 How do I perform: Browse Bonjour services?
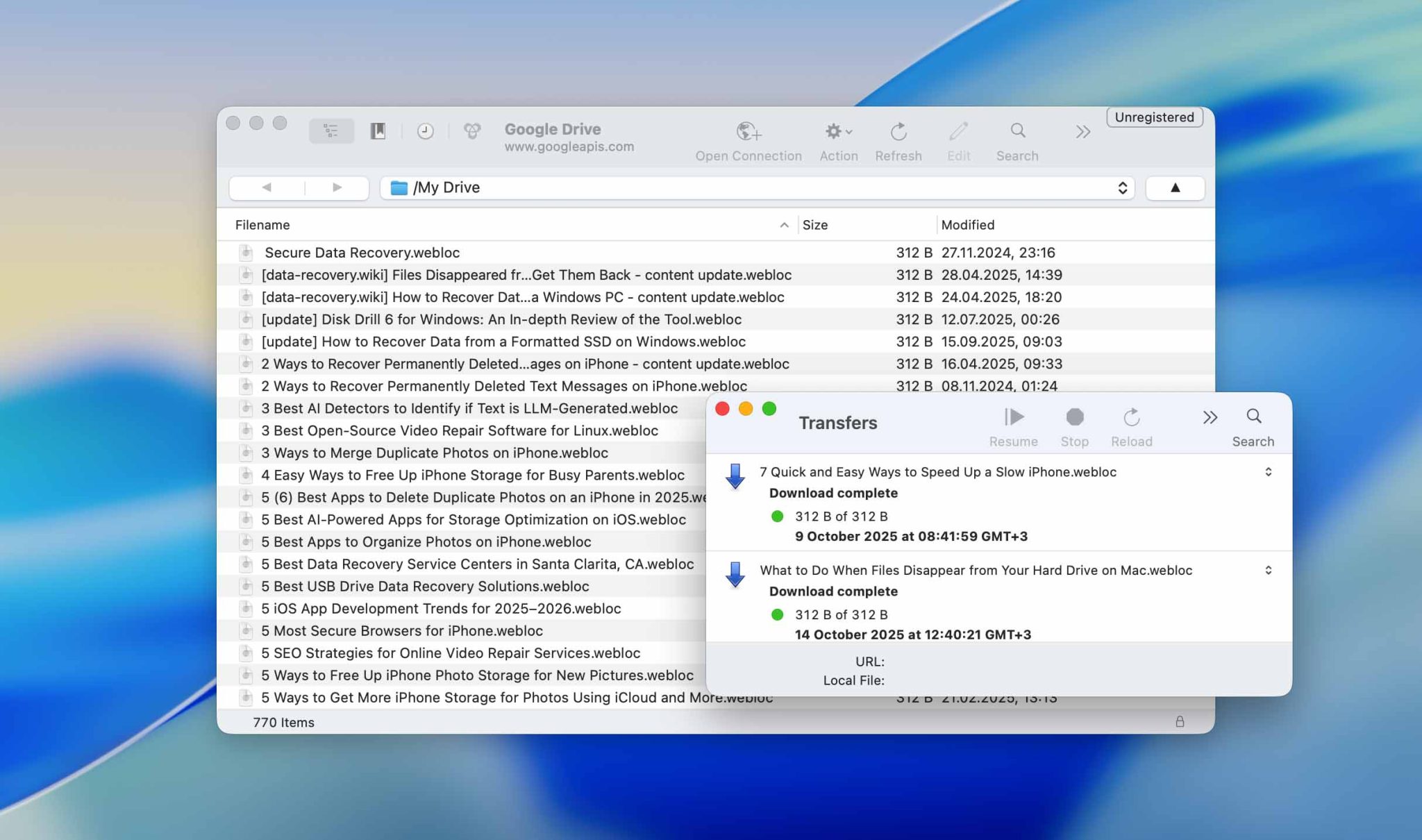tap(473, 131)
